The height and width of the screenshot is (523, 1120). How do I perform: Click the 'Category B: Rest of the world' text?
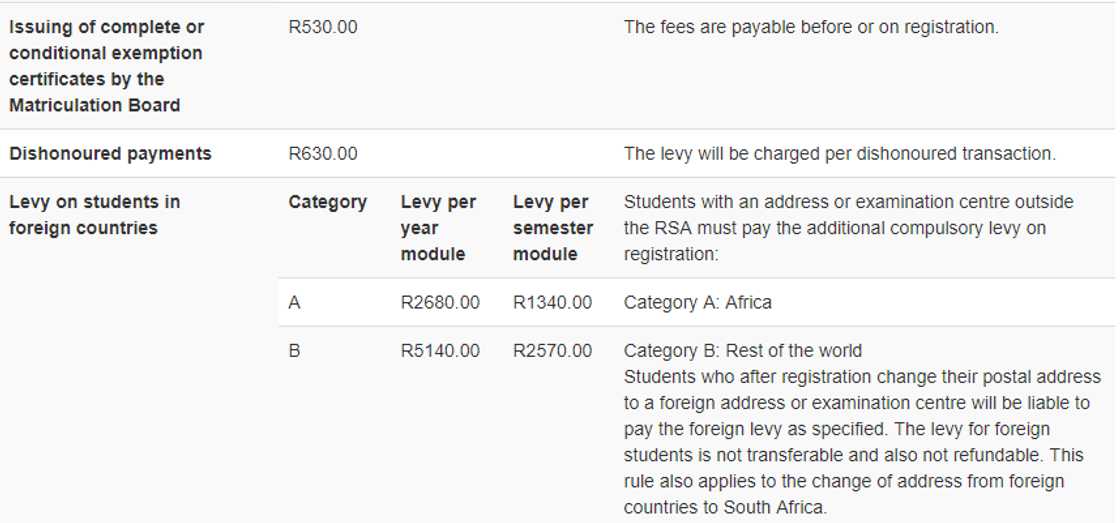[x=742, y=351]
